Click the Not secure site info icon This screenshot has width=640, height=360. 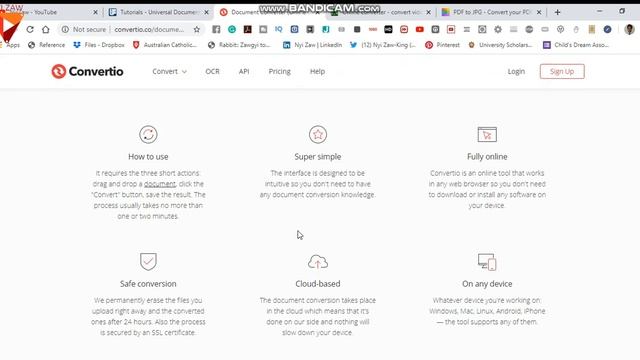point(65,29)
